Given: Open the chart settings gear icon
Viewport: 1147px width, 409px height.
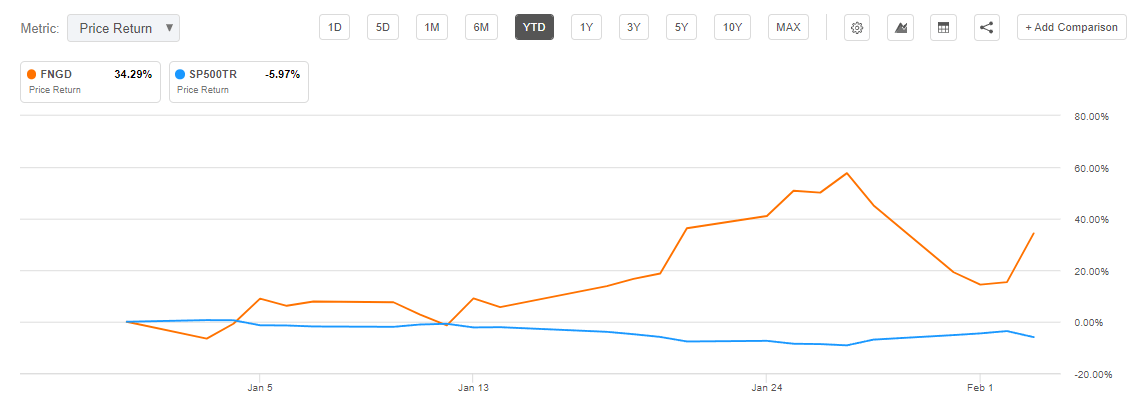Looking at the screenshot, I should click(x=857, y=28).
